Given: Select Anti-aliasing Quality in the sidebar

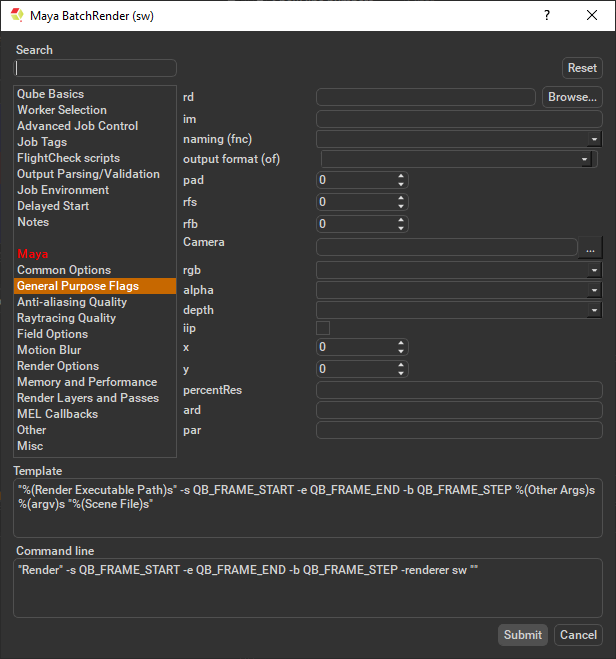Looking at the screenshot, I should (72, 302).
